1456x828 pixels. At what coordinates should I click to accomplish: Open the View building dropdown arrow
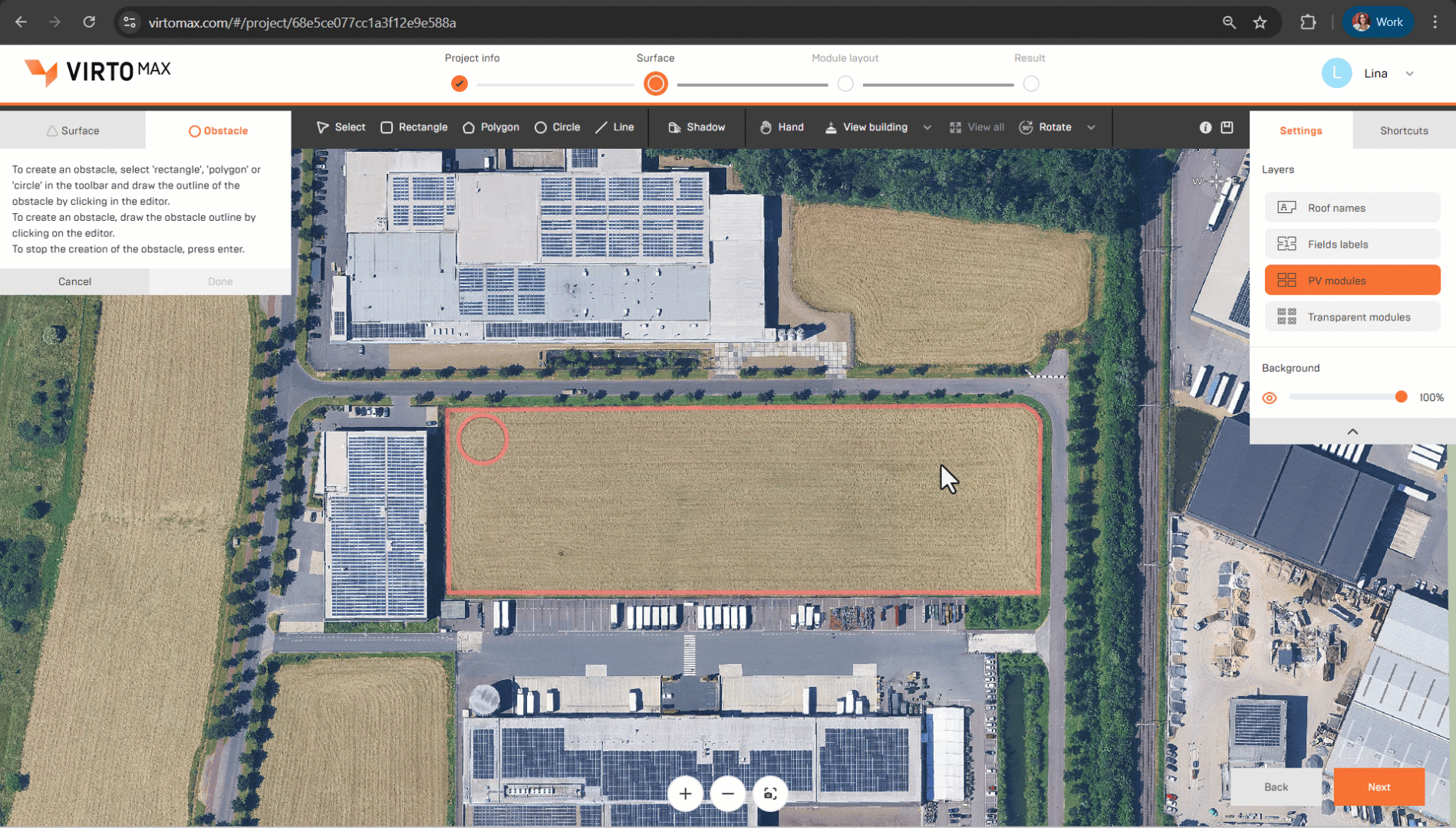(927, 127)
